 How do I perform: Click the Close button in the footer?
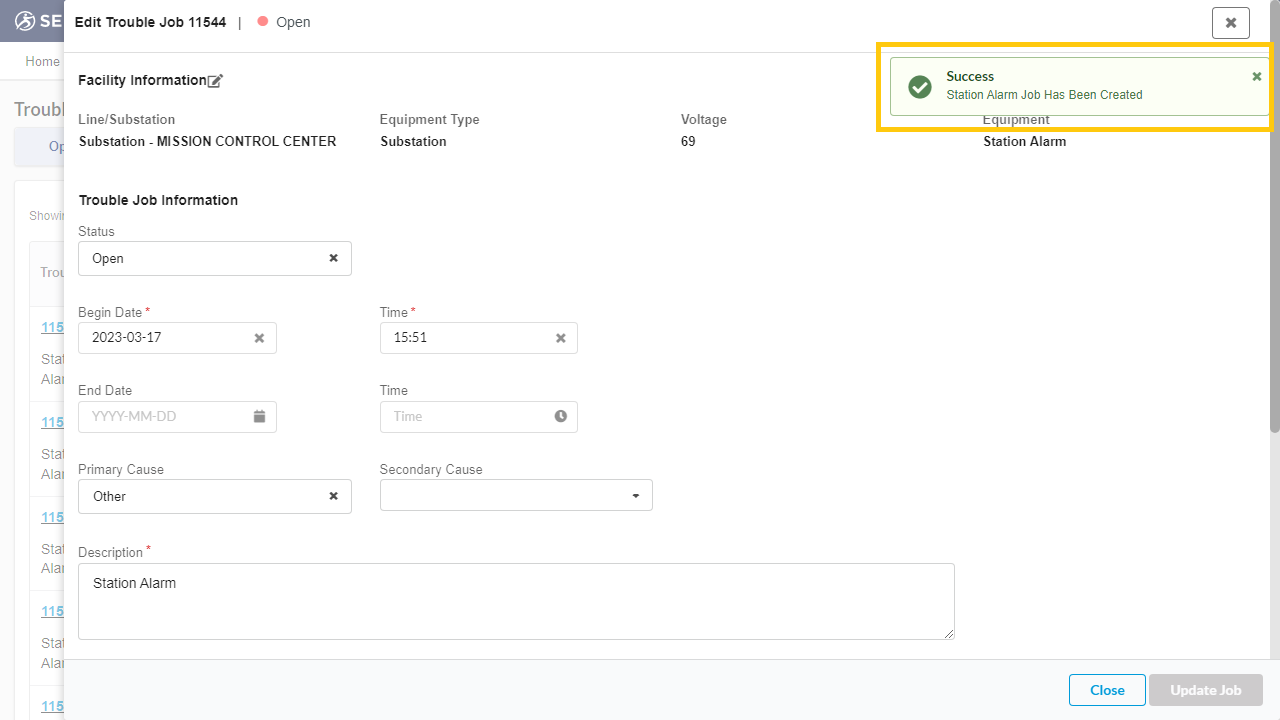(1107, 690)
